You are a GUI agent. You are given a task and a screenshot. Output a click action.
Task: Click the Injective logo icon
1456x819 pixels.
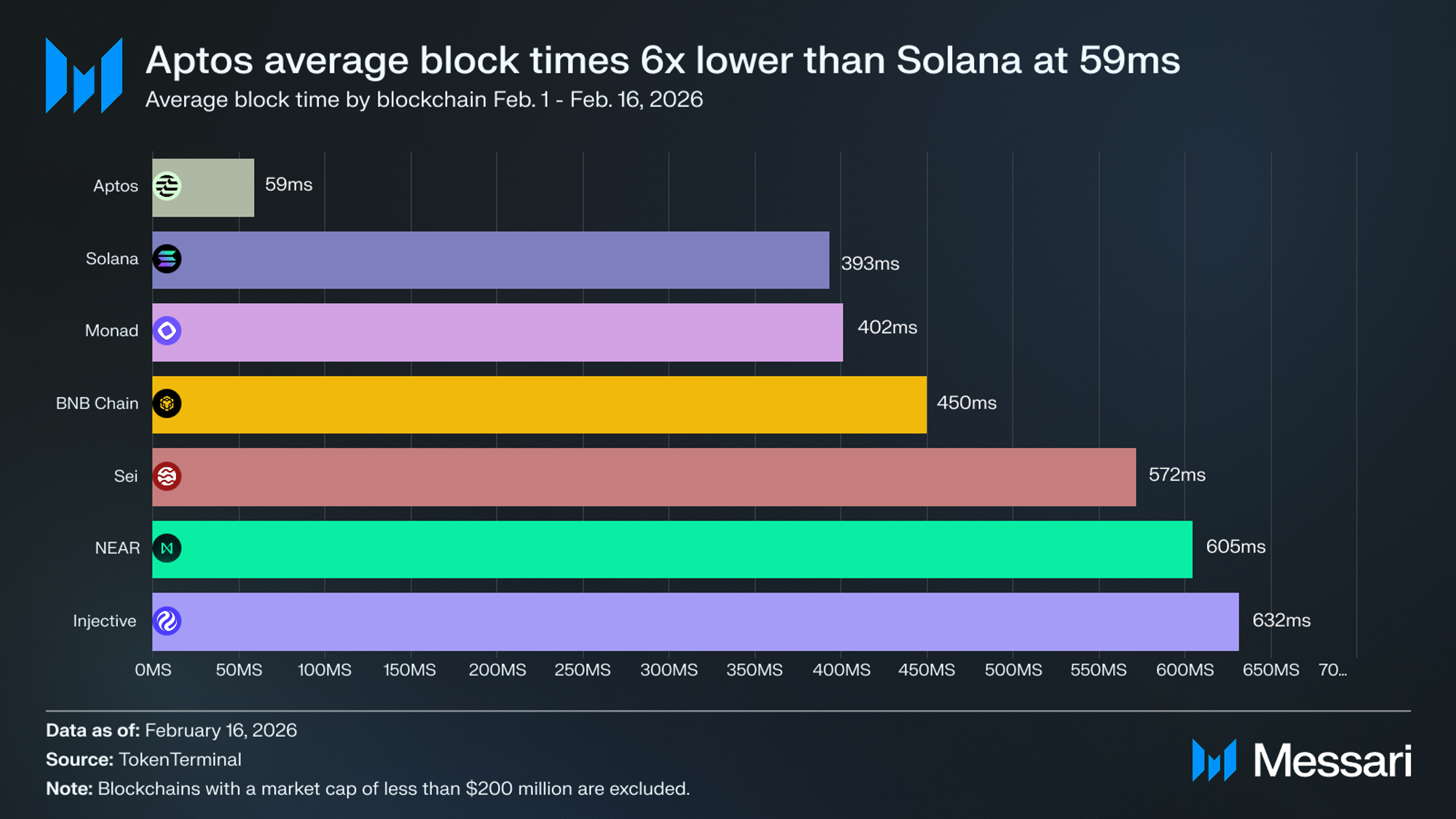coord(167,621)
